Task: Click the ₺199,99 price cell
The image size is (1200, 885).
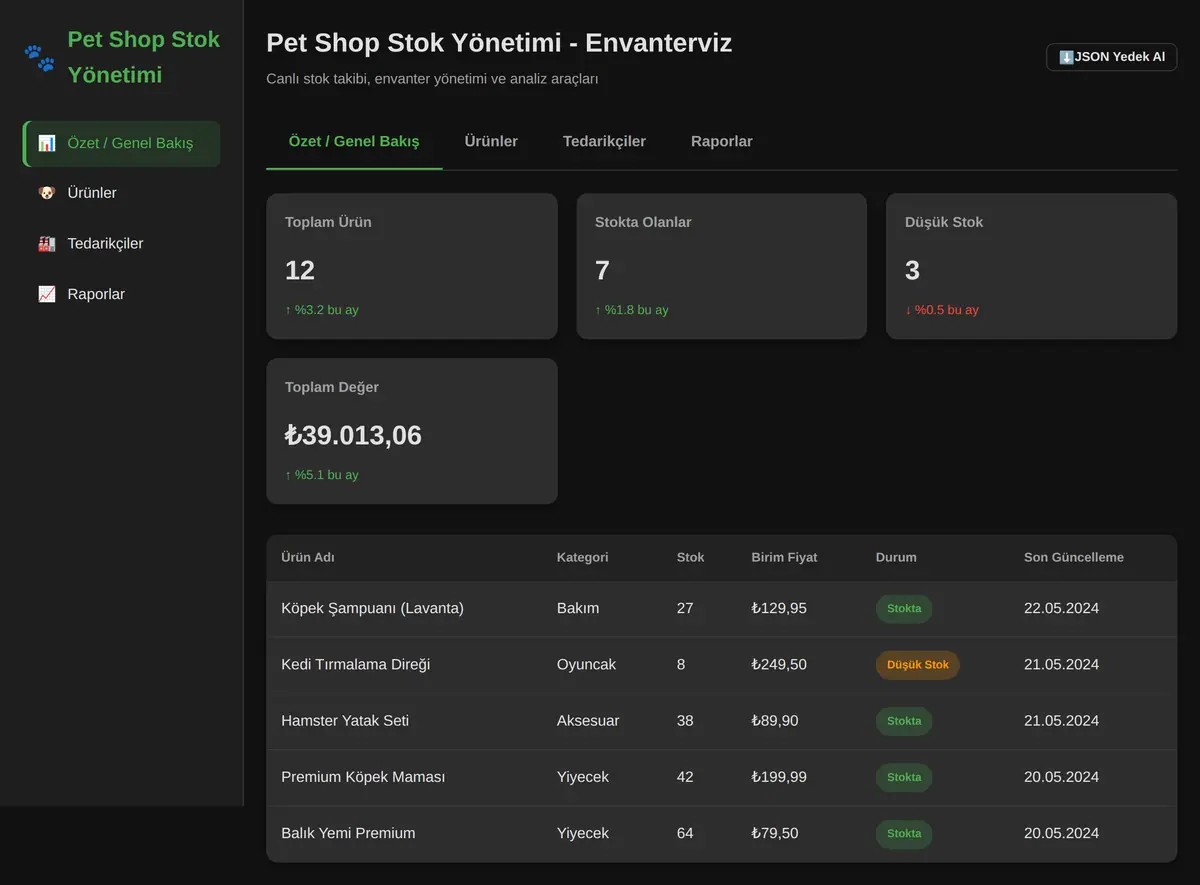Action: [x=779, y=777]
